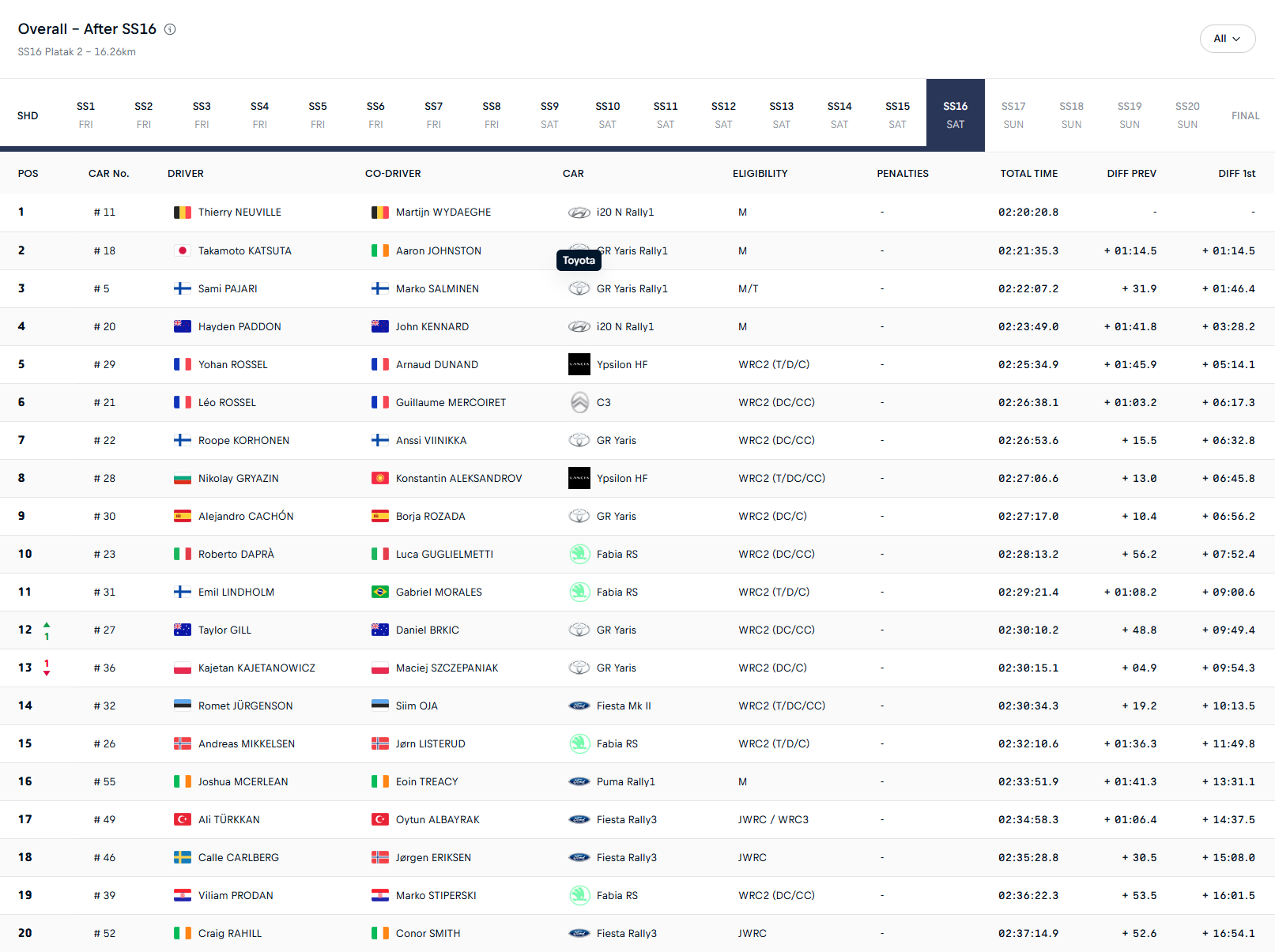1275x952 pixels.
Task: Click driver name Andreas MIKKELSEN
Action: tap(247, 743)
